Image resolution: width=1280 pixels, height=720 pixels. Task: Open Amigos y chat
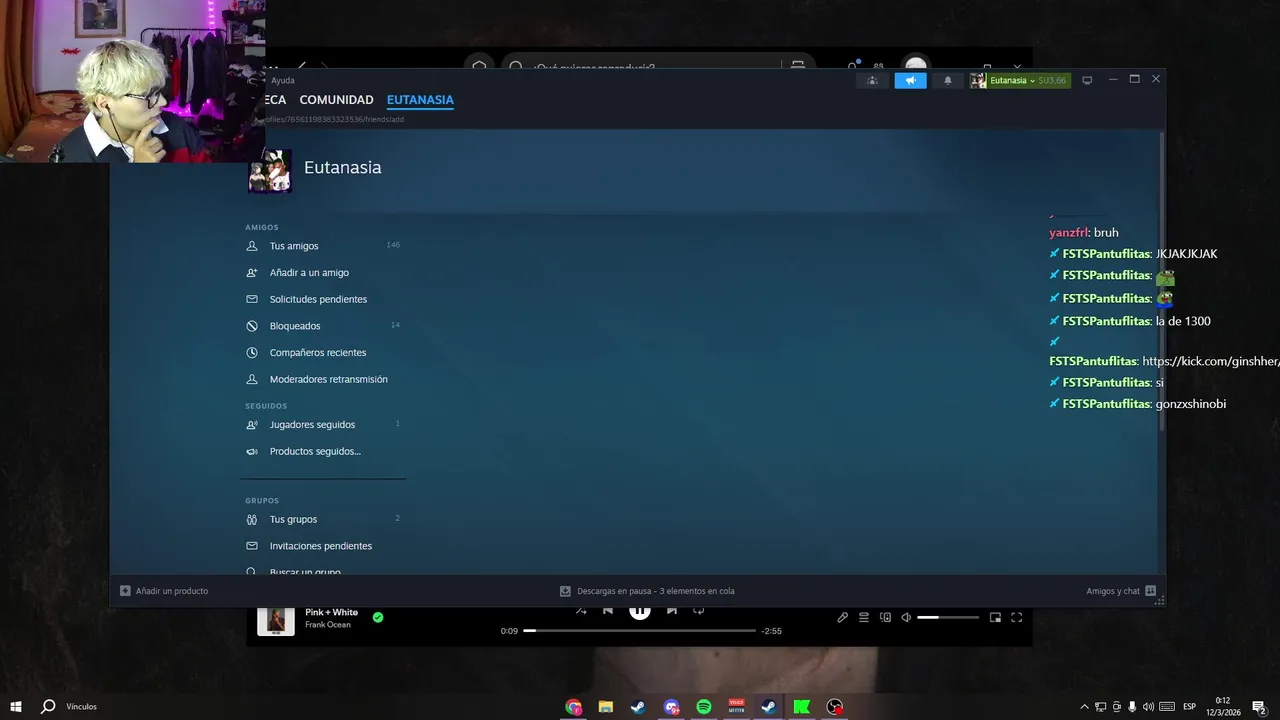click(1121, 591)
